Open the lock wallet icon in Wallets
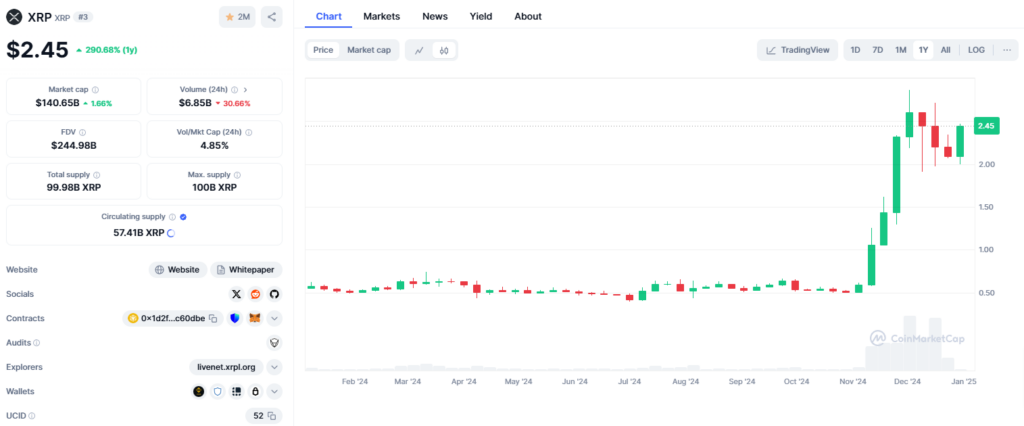The image size is (1024, 426). pos(255,391)
